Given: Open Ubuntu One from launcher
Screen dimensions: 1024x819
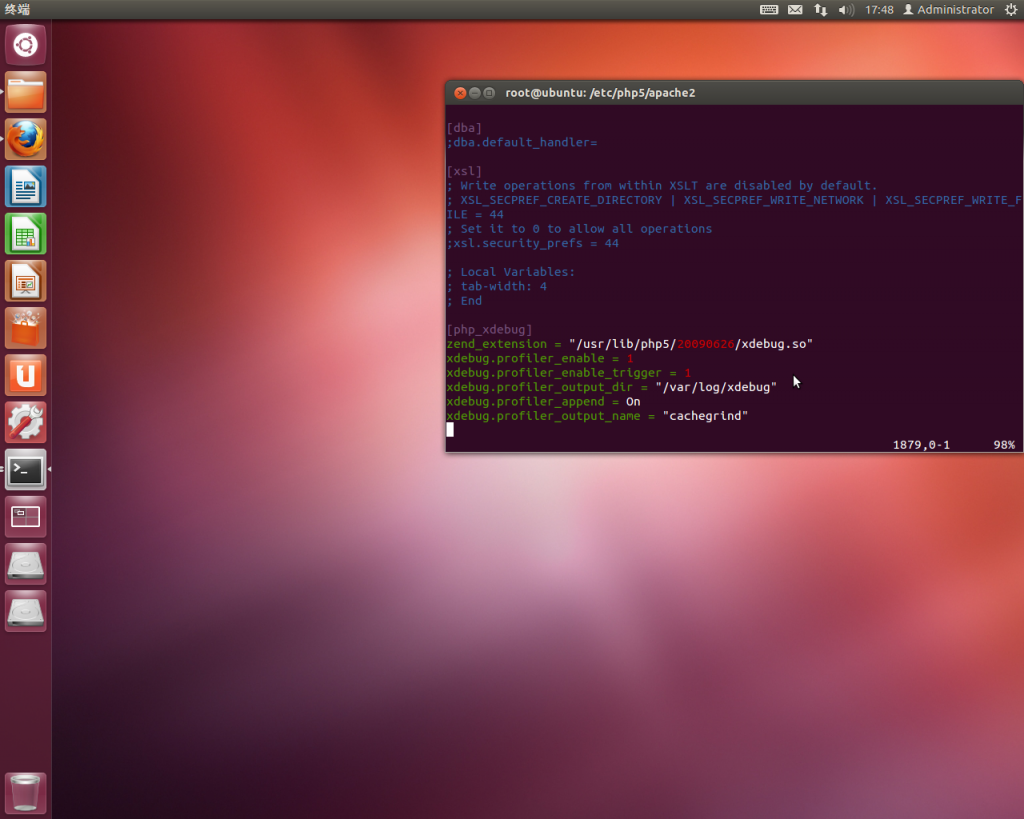Looking at the screenshot, I should click(25, 375).
